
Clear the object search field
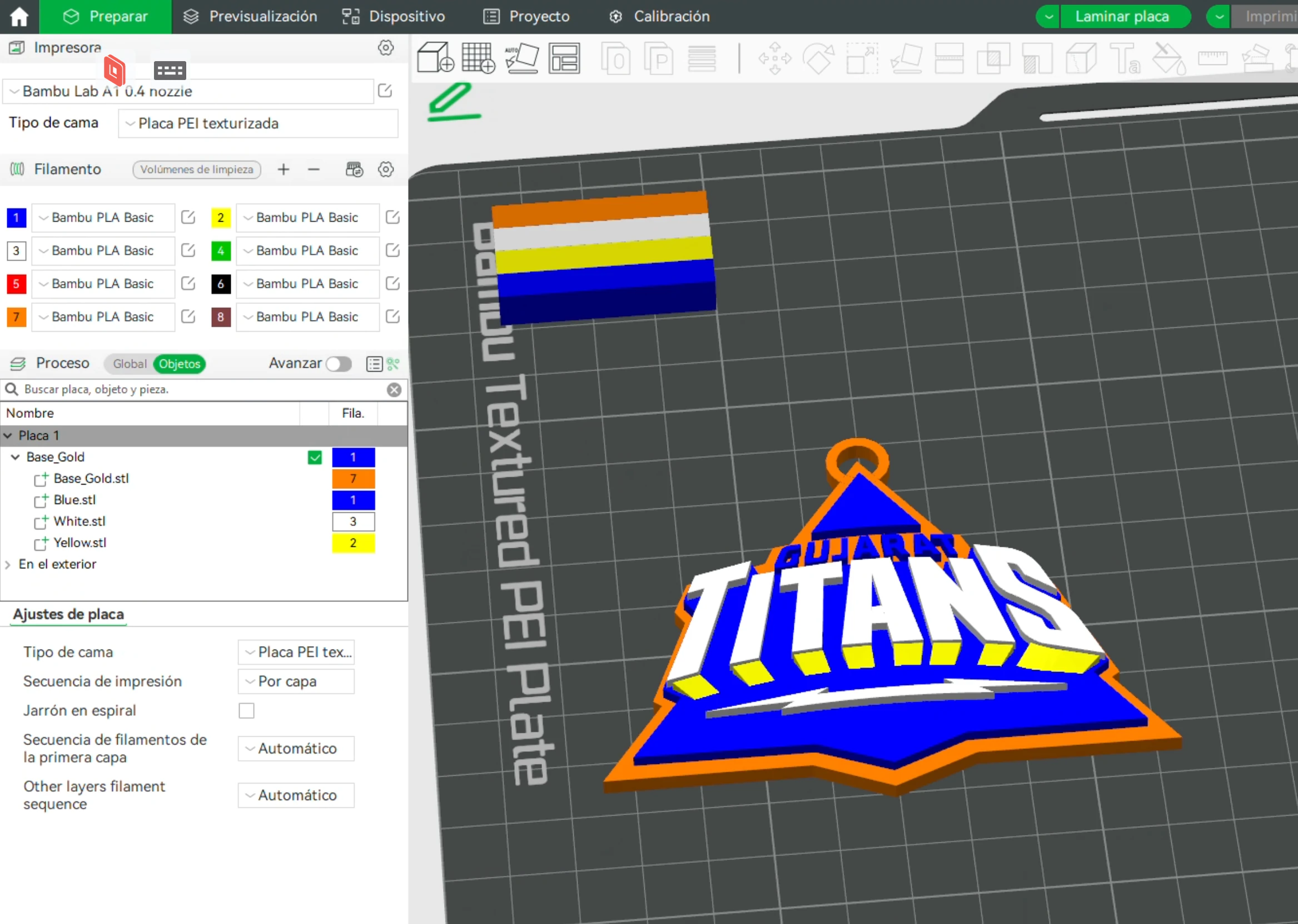pos(394,389)
